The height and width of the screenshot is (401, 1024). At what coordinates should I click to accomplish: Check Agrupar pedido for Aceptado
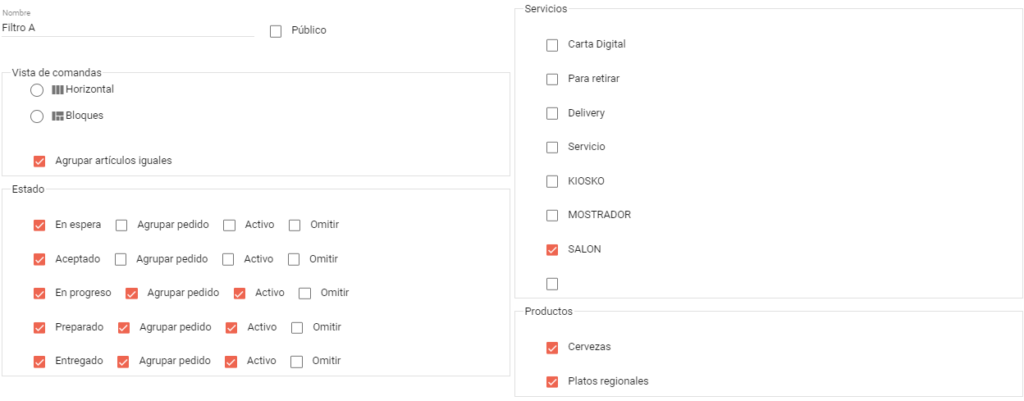121,259
